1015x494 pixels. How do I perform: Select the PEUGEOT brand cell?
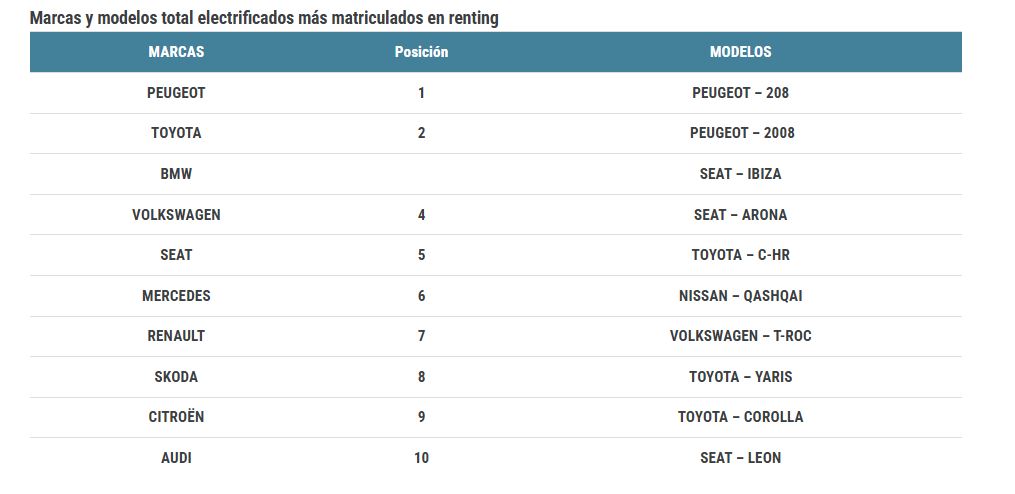176,93
